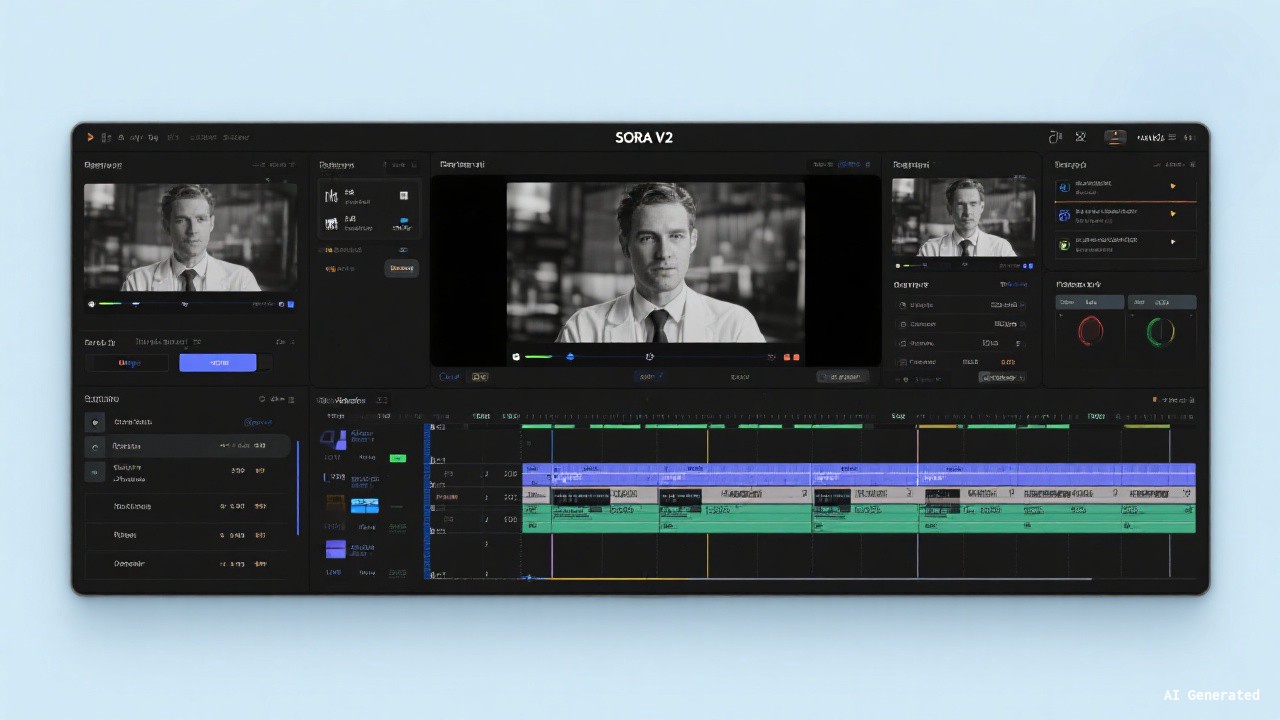Click blue scrubber handle under the center preview
This screenshot has height=720, width=1280.
(570, 357)
